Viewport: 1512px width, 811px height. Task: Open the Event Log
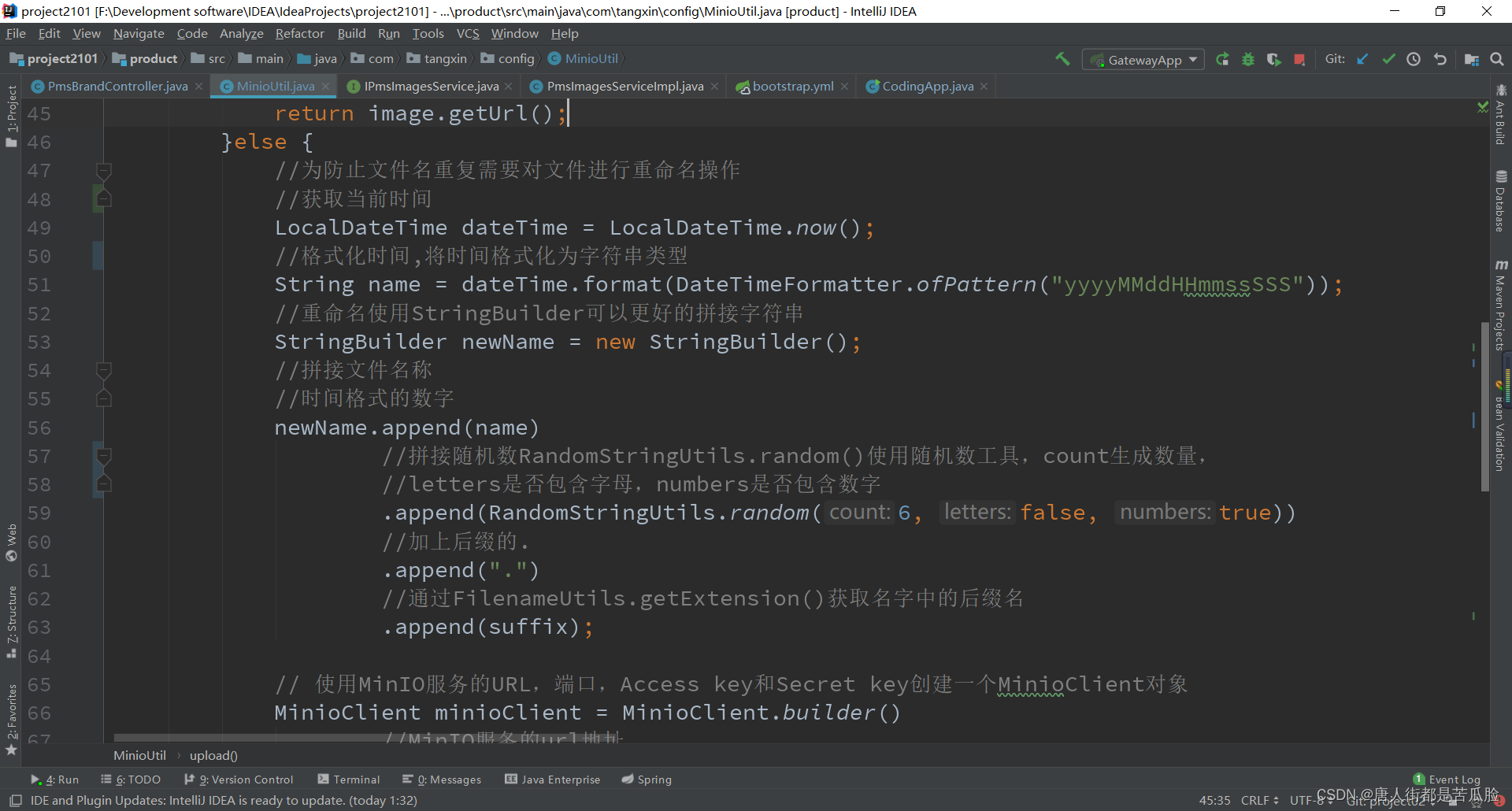click(1447, 780)
